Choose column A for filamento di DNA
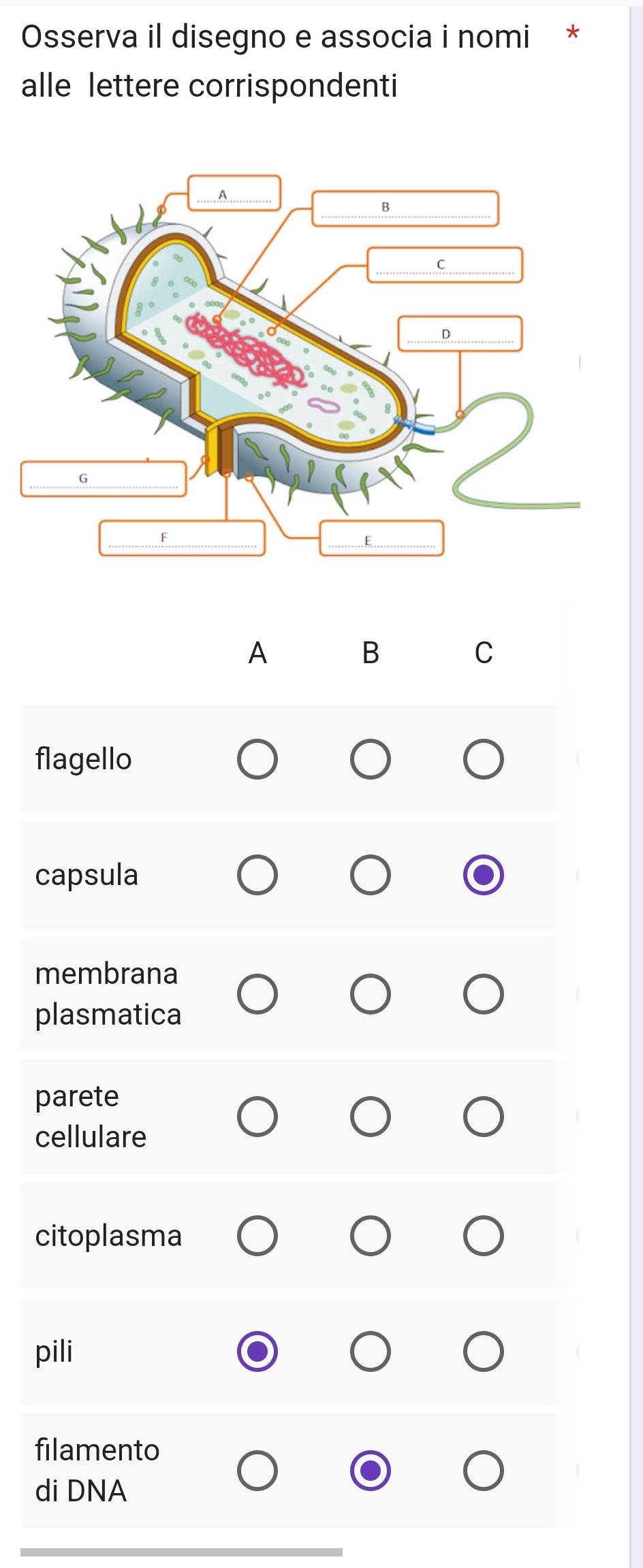 (x=257, y=1471)
